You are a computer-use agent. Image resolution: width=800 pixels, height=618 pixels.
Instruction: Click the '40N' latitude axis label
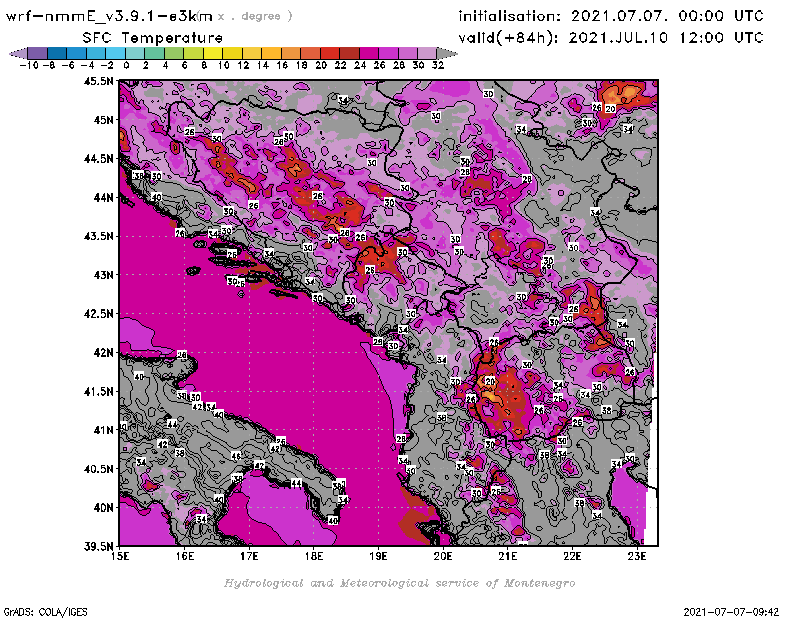[103, 508]
